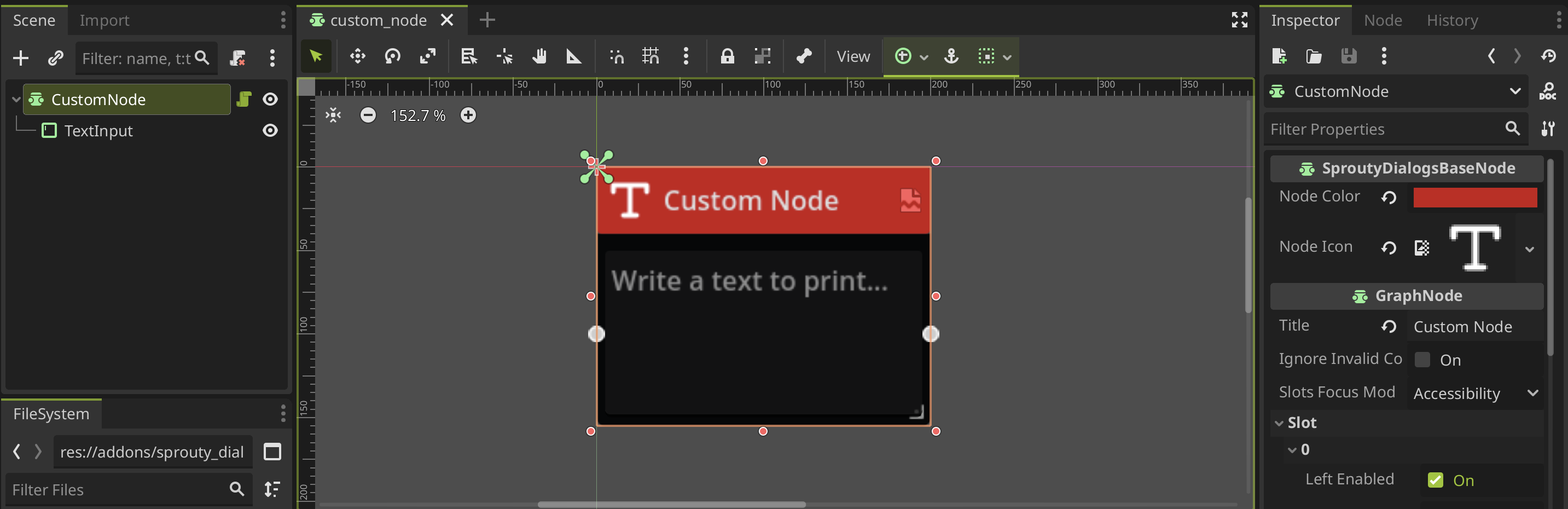Switch to Pan Mode in the canvas toolbar
The width and height of the screenshot is (1568, 509).
tap(539, 56)
